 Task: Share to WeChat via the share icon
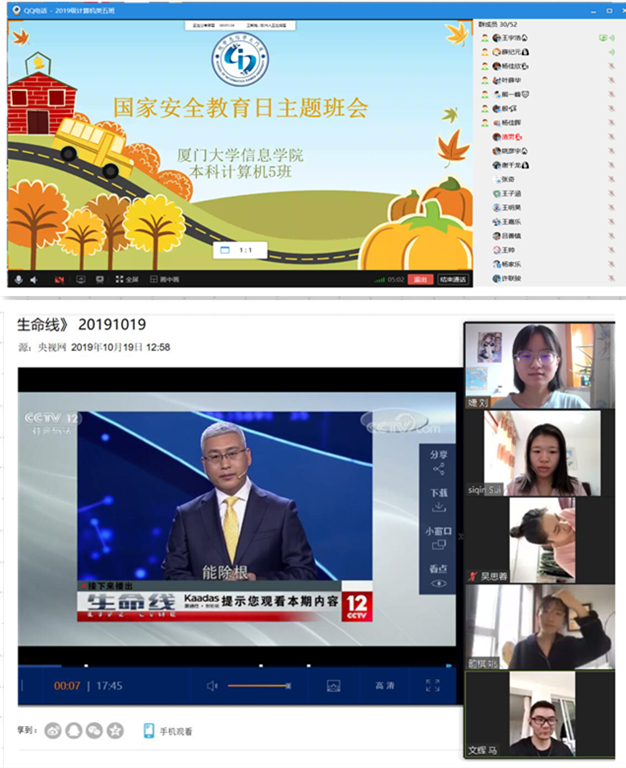point(94,731)
